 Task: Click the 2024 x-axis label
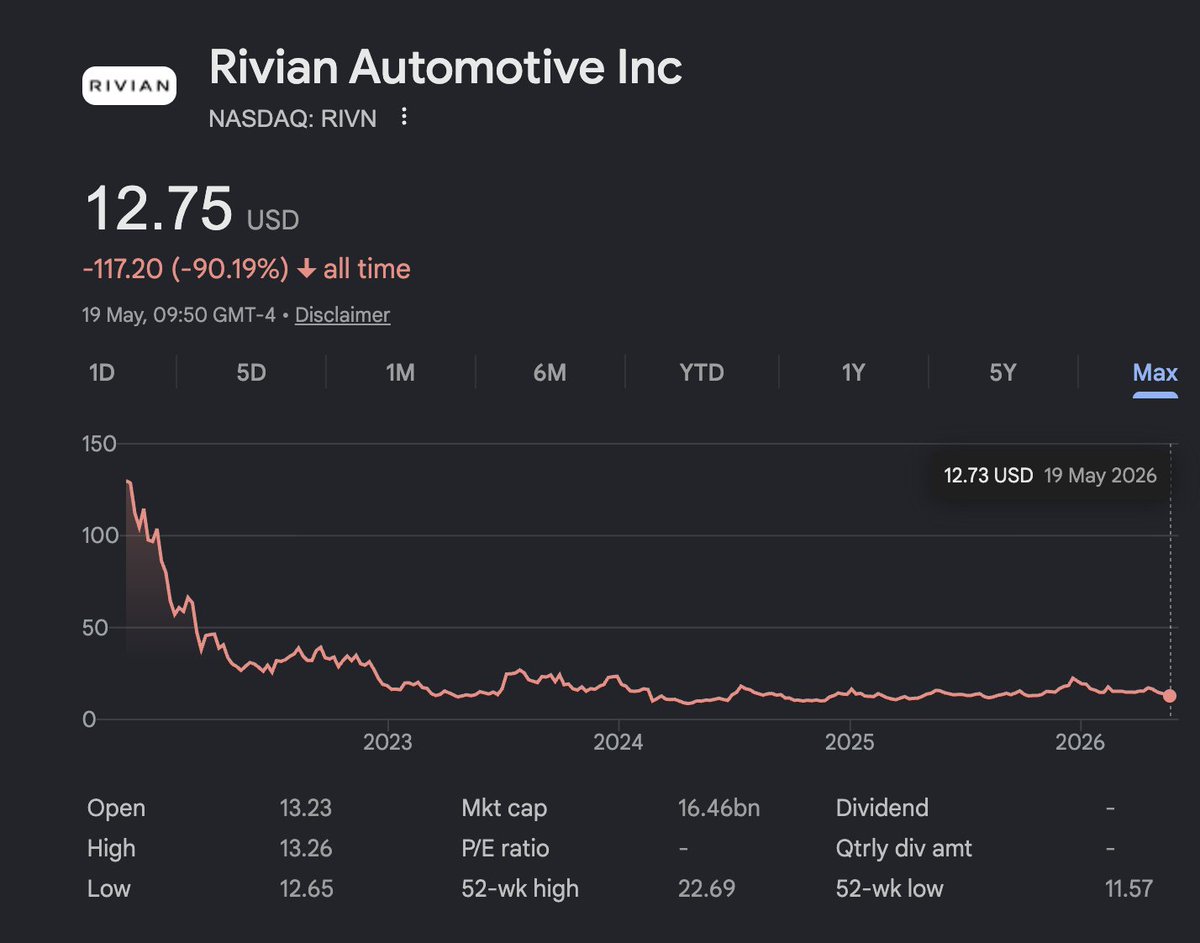(x=618, y=743)
